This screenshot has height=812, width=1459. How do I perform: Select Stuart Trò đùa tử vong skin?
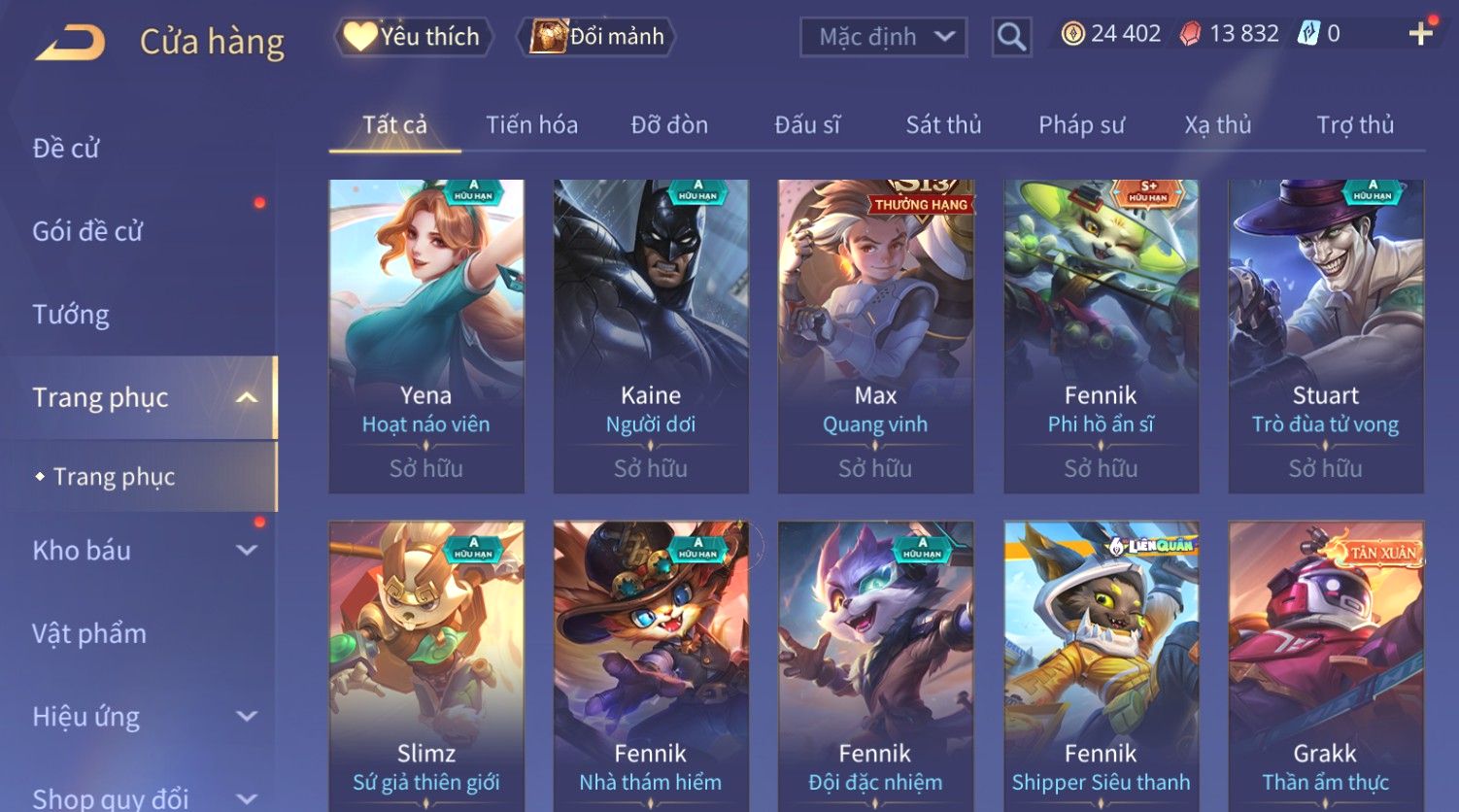pos(1326,336)
